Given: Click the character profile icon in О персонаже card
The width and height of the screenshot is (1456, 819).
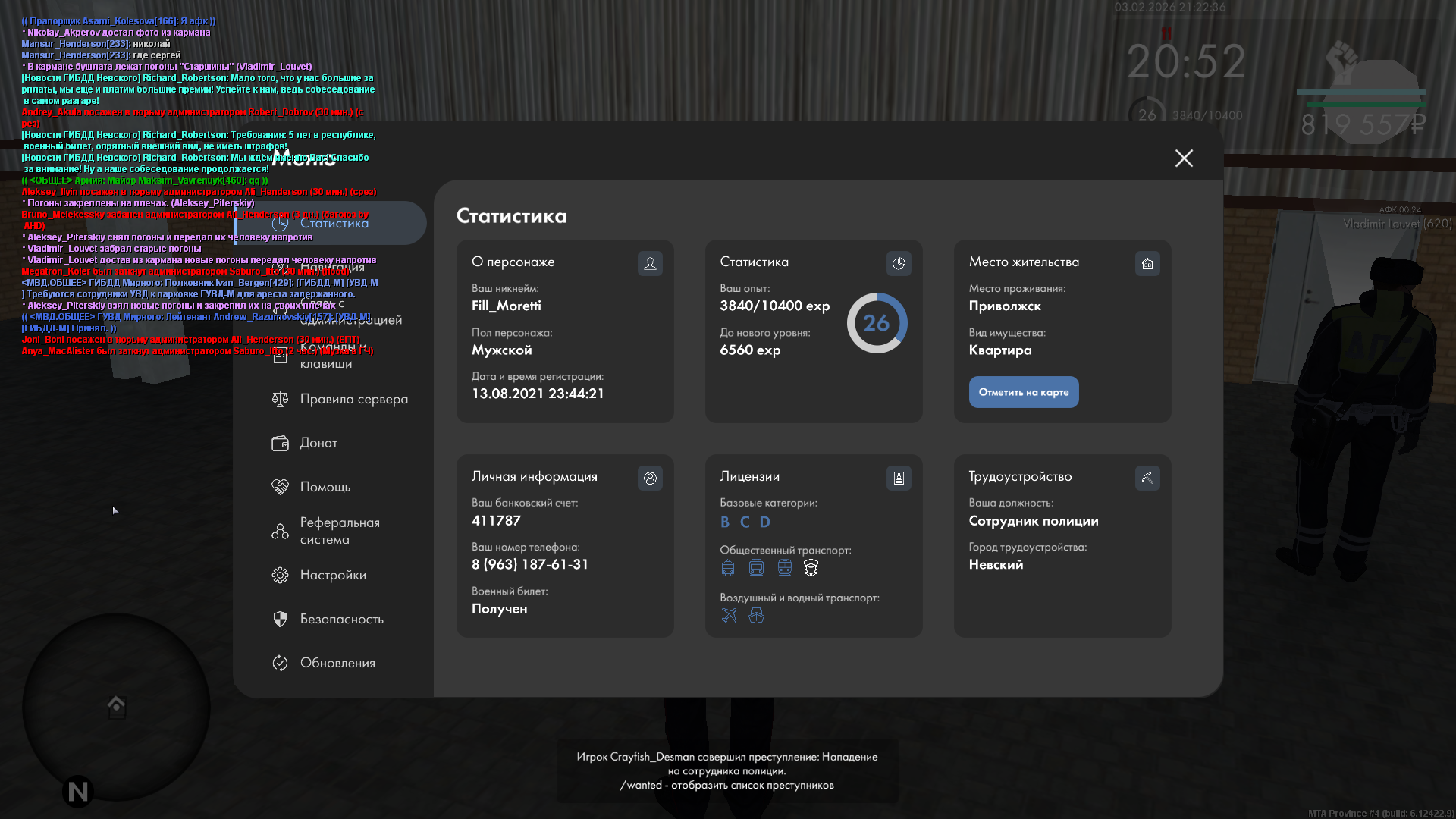Looking at the screenshot, I should coord(650,263).
